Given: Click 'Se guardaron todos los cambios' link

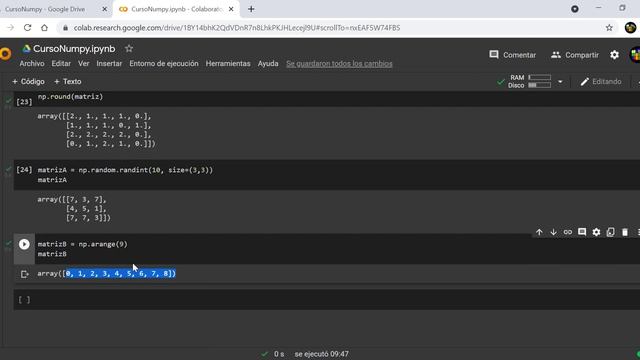Looking at the screenshot, I should tap(339, 64).
